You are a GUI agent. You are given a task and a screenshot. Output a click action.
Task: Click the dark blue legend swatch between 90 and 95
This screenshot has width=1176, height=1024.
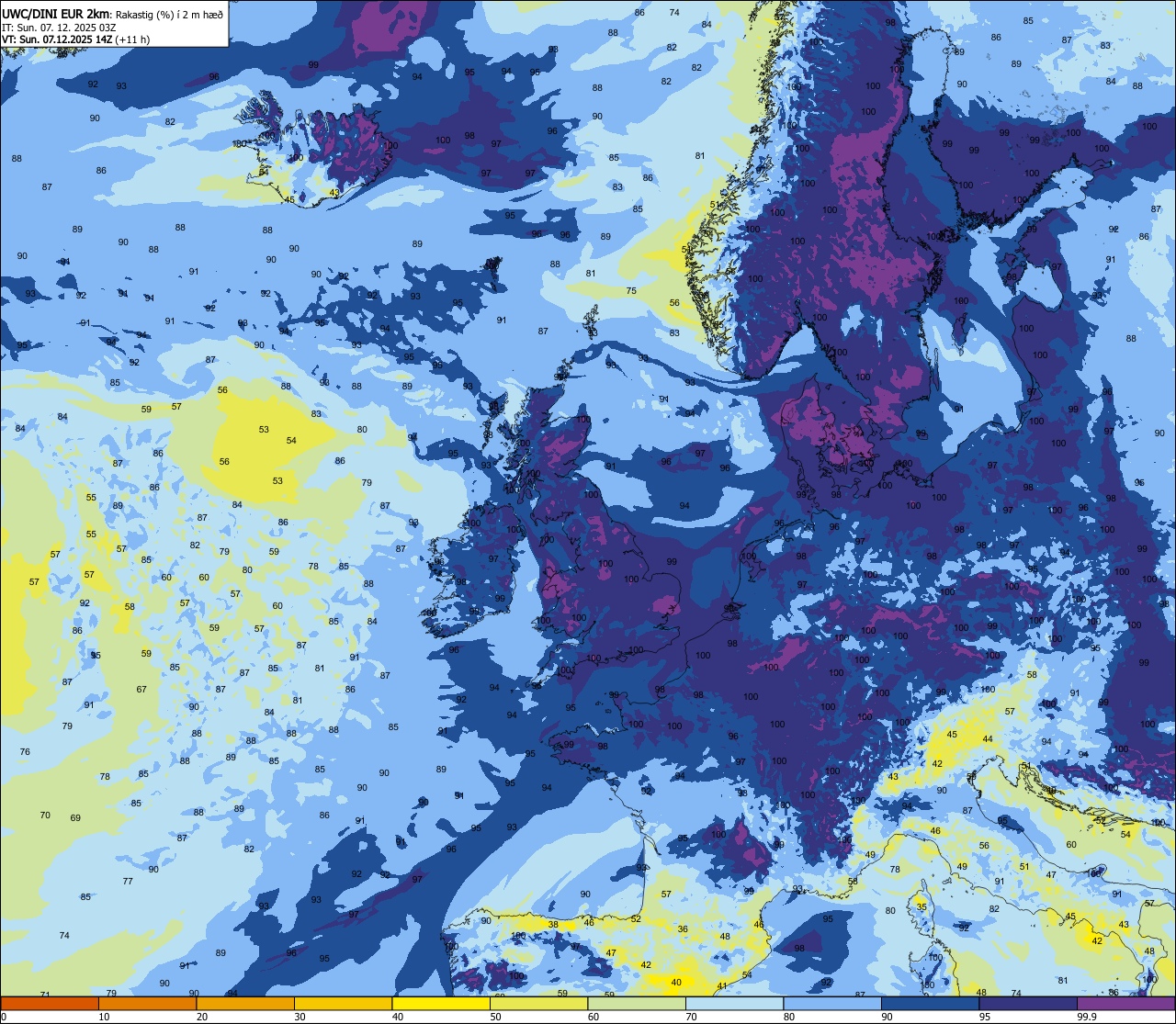point(930,1004)
